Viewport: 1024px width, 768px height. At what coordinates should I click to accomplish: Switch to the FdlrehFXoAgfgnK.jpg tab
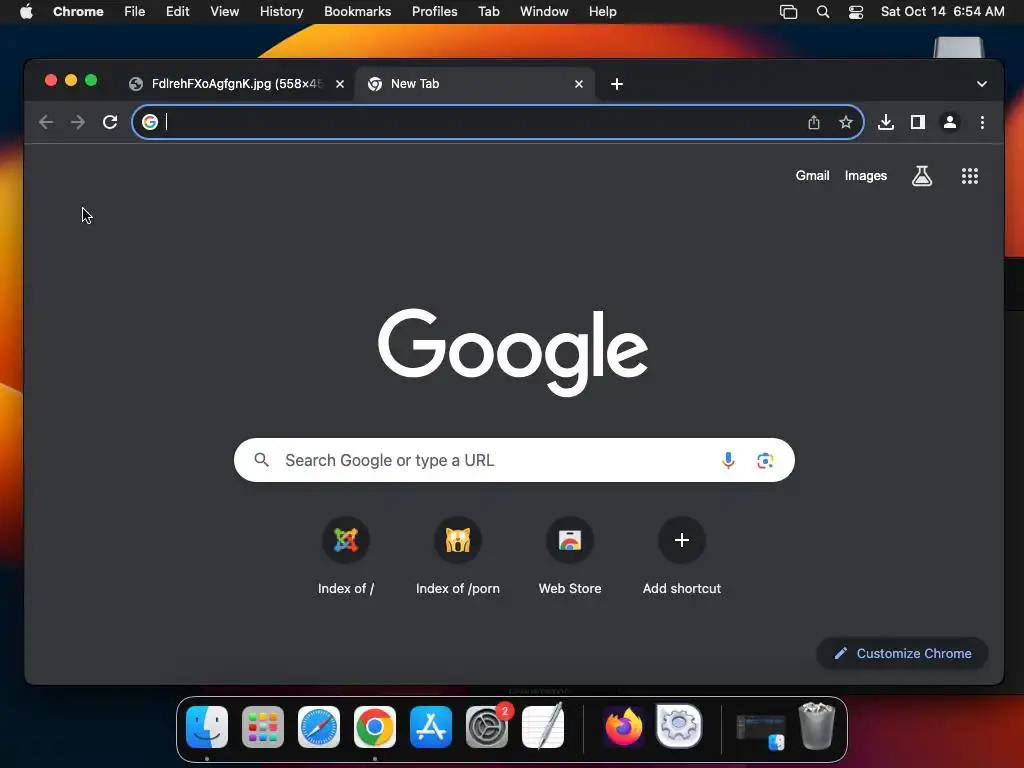click(x=236, y=84)
